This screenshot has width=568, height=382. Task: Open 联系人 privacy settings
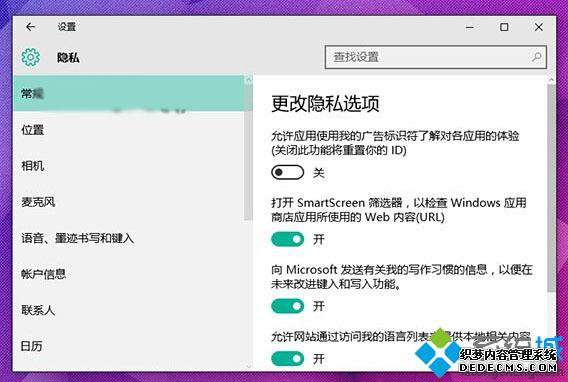coord(128,310)
